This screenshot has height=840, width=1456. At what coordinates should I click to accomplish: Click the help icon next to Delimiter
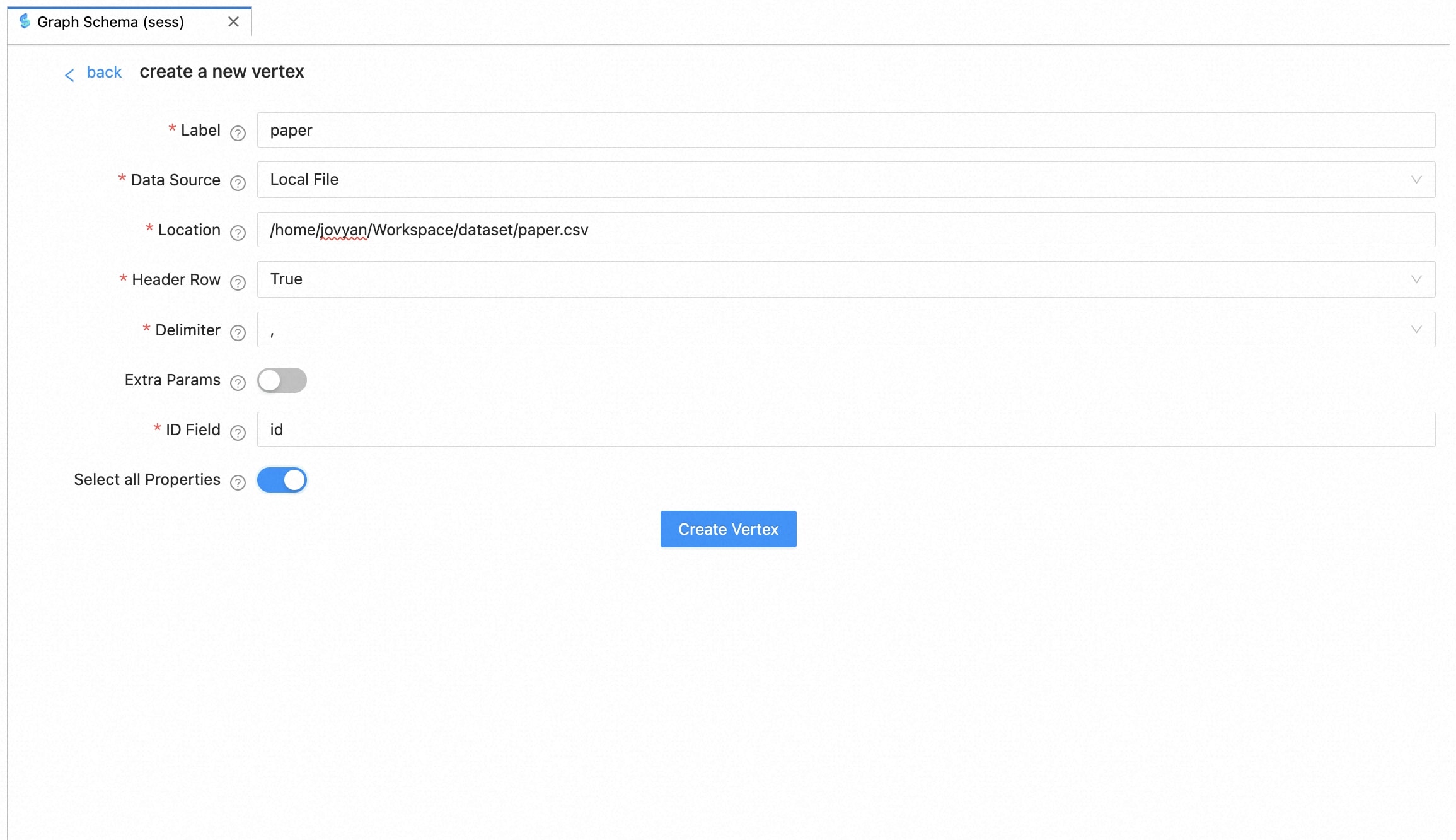click(x=238, y=332)
